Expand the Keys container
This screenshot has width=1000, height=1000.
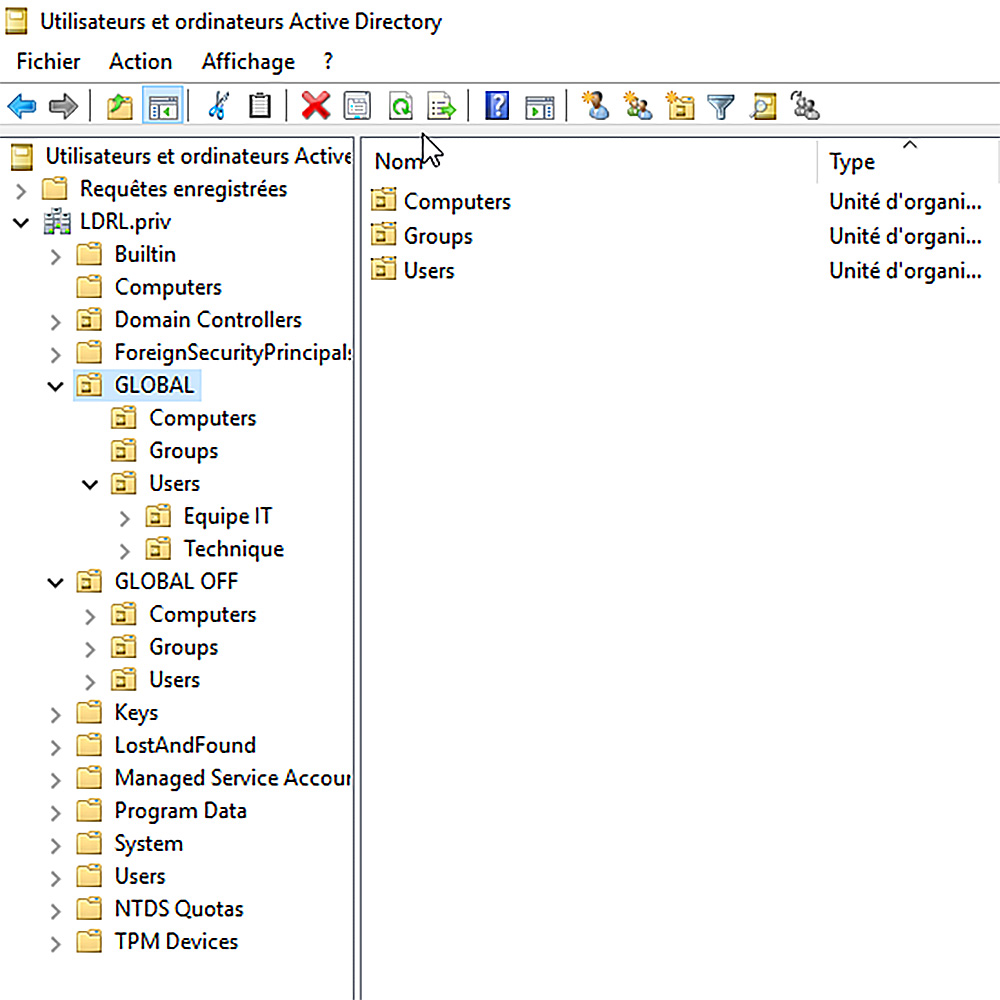55,715
